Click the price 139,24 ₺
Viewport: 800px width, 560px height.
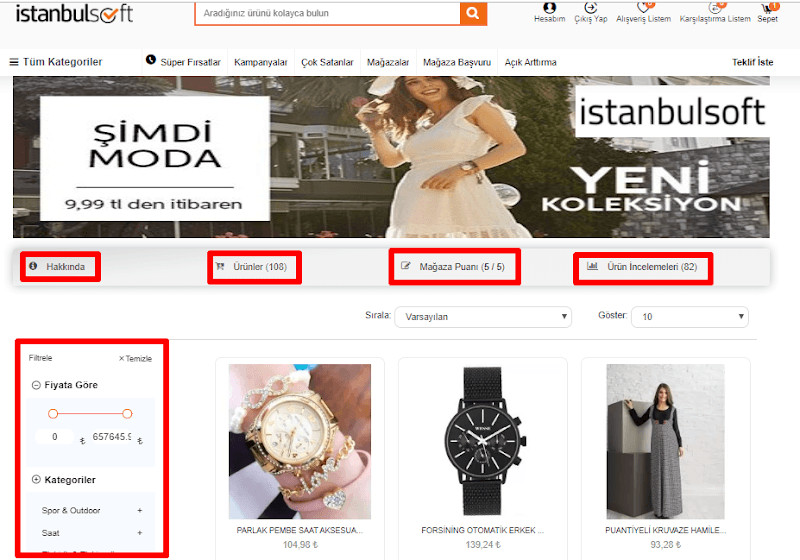(x=483, y=545)
